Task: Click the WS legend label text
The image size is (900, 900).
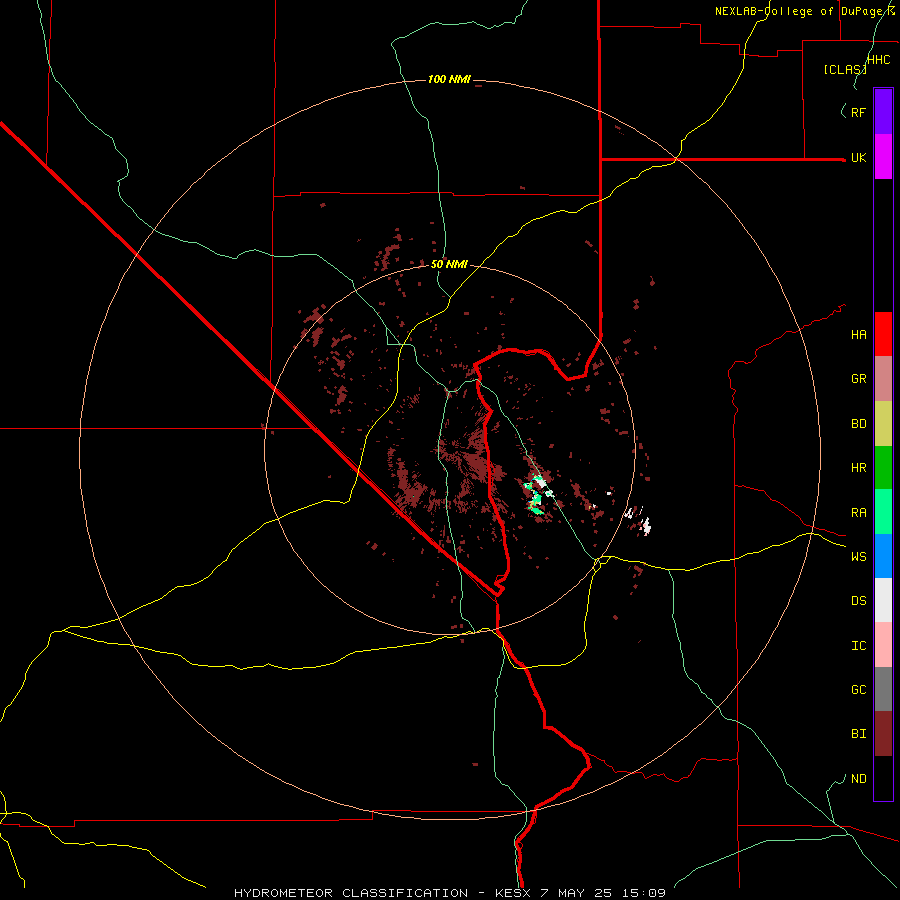Action: coord(858,557)
